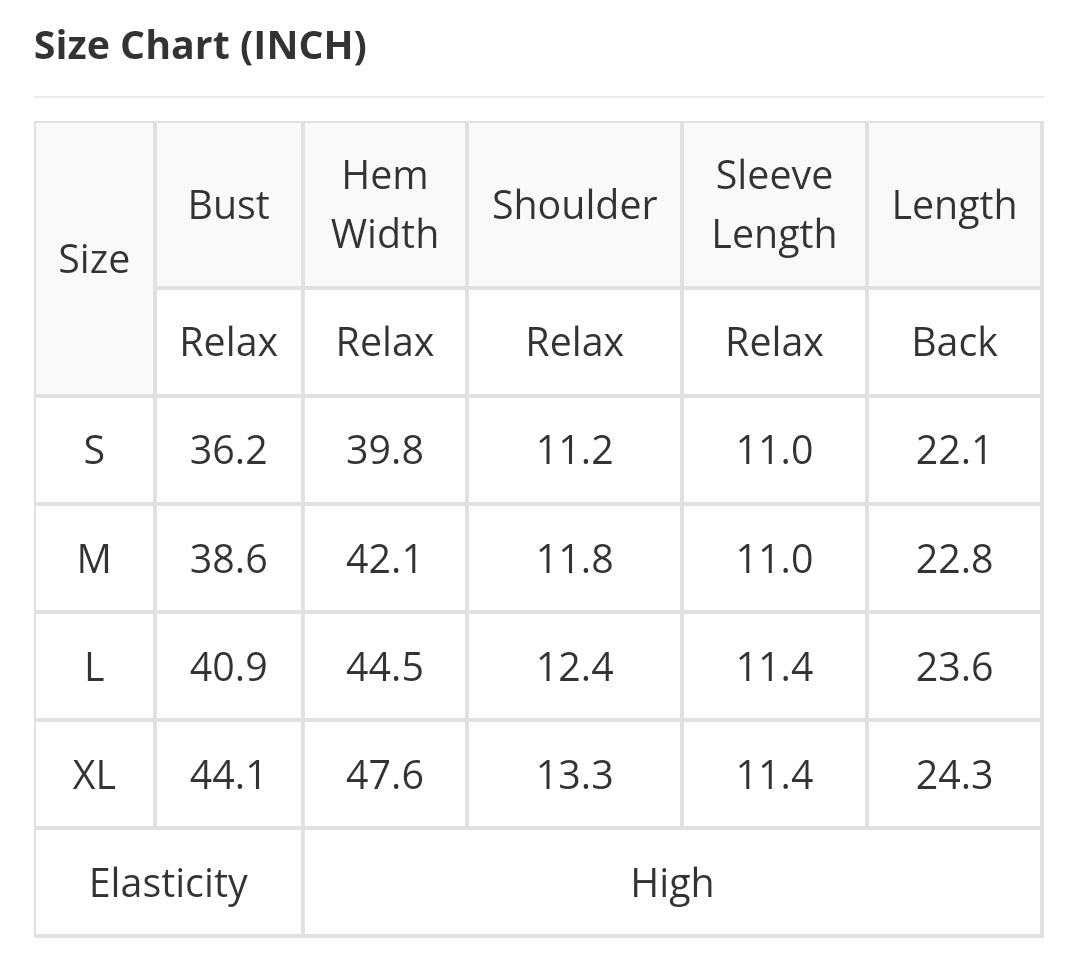
Task: Select the Length column header
Action: 954,205
